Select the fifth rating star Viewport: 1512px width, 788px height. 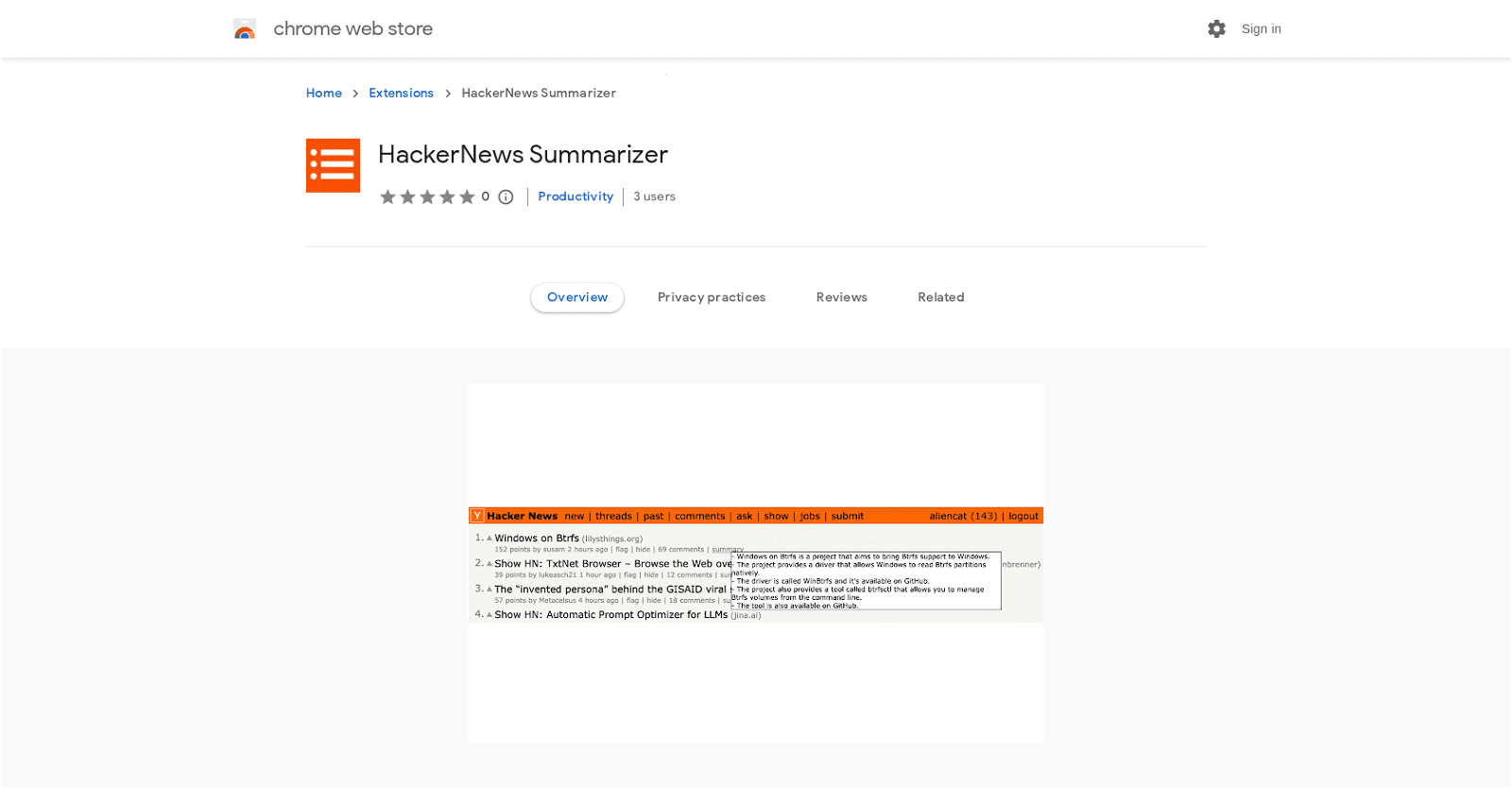point(468,197)
